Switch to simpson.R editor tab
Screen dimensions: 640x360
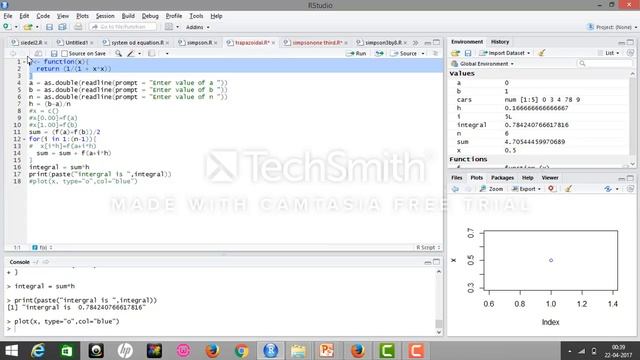[x=199, y=42]
